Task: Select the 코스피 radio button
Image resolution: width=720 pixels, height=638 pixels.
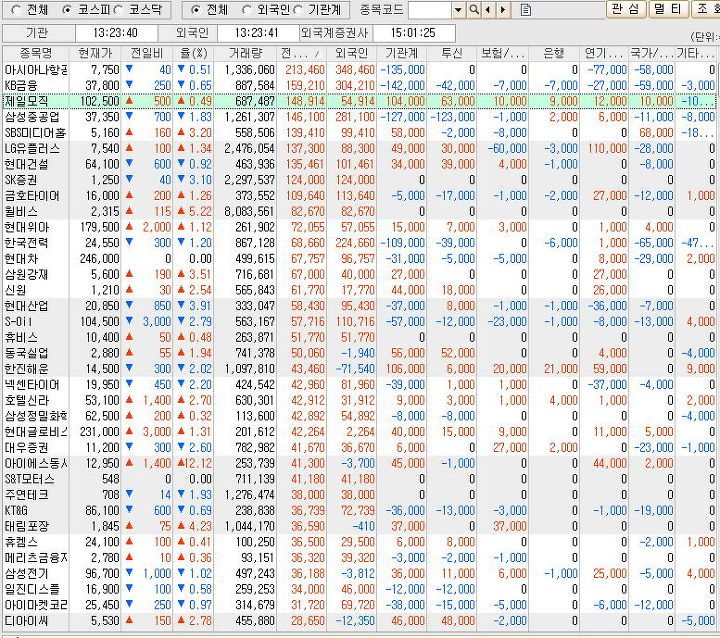Action: (x=68, y=10)
